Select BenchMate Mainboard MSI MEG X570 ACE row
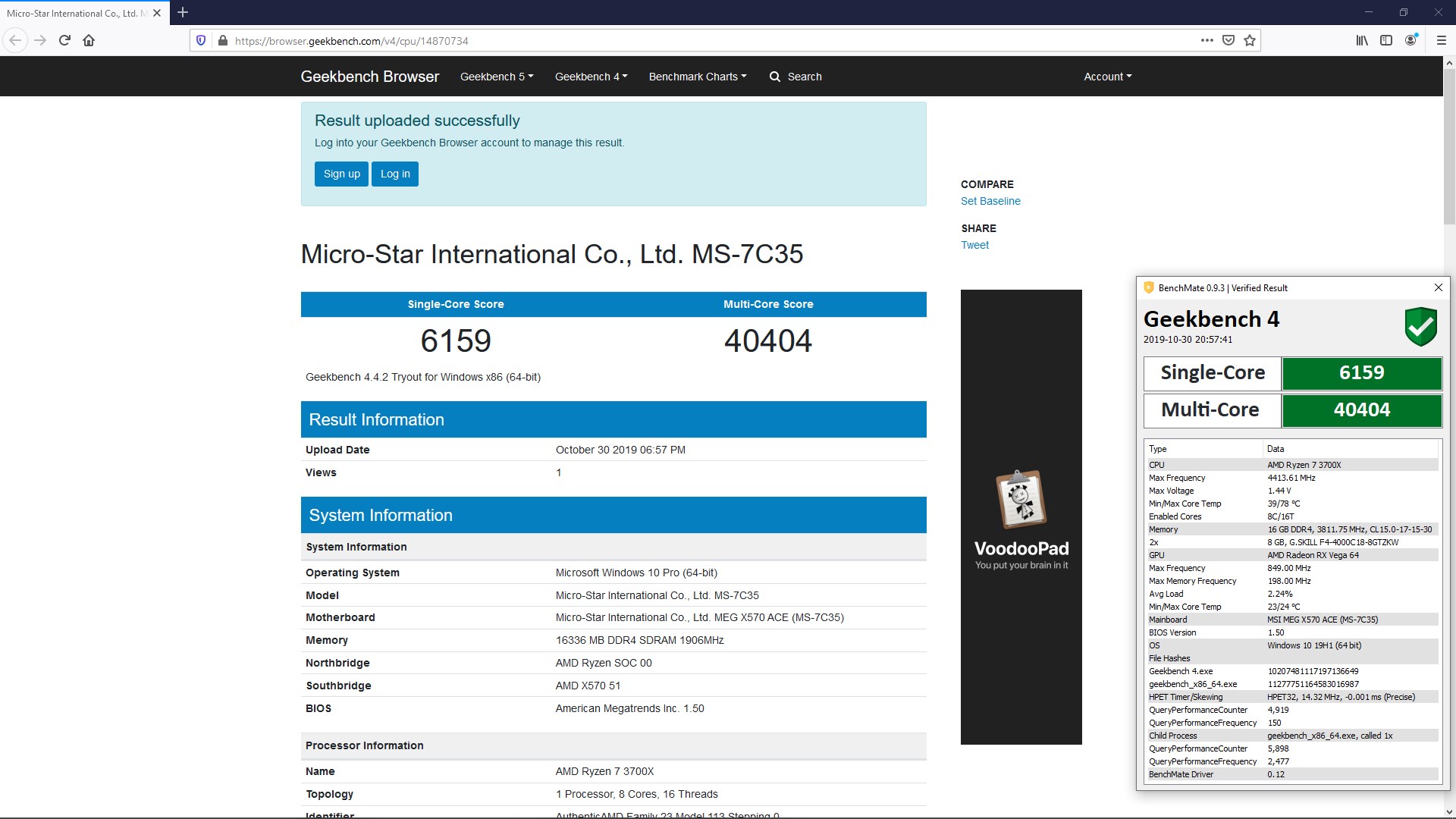Viewport: 1456px width, 819px height. tap(1292, 620)
